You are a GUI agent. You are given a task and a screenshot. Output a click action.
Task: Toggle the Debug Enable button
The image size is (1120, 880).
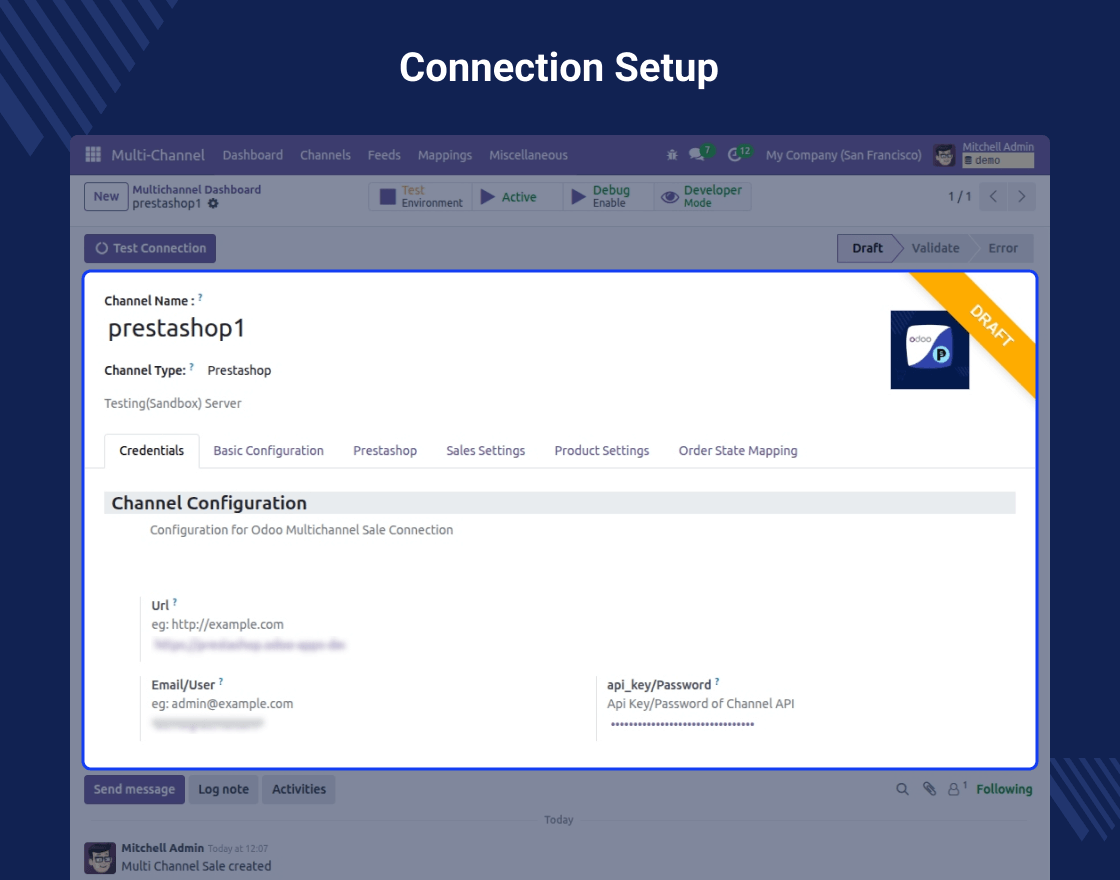click(609, 196)
